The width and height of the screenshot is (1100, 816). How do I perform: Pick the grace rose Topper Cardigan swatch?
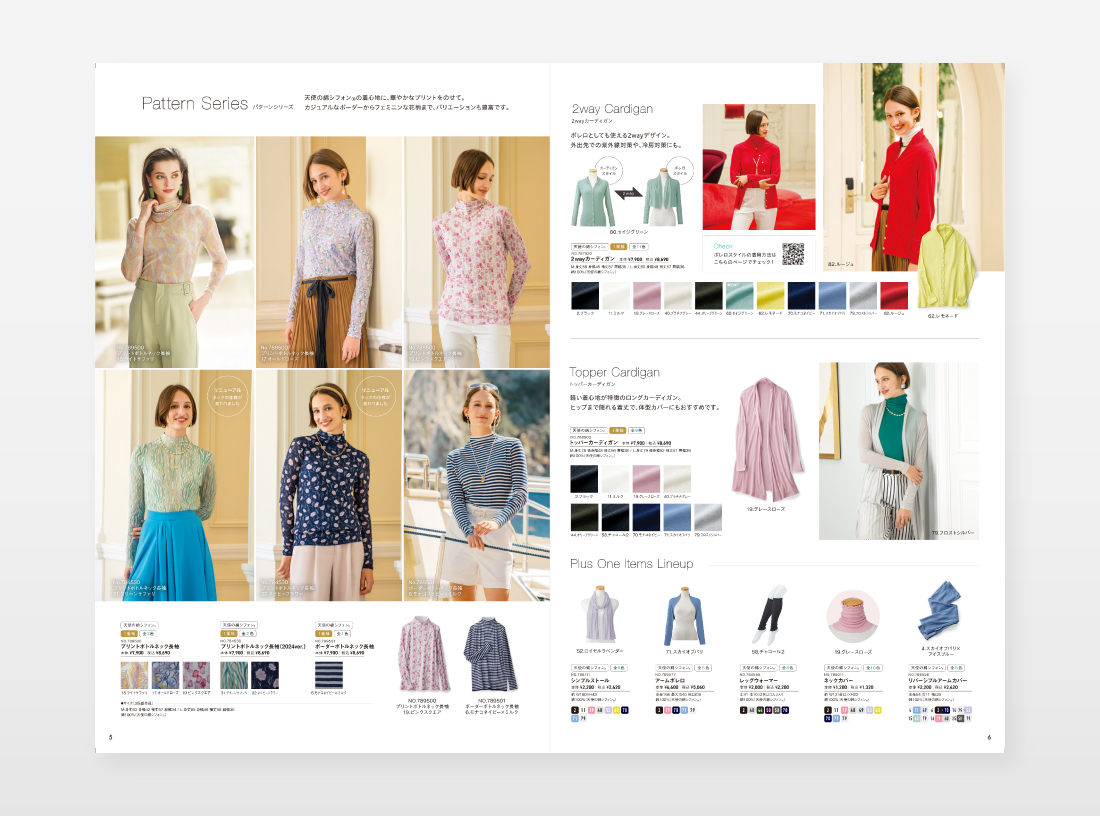pos(646,479)
